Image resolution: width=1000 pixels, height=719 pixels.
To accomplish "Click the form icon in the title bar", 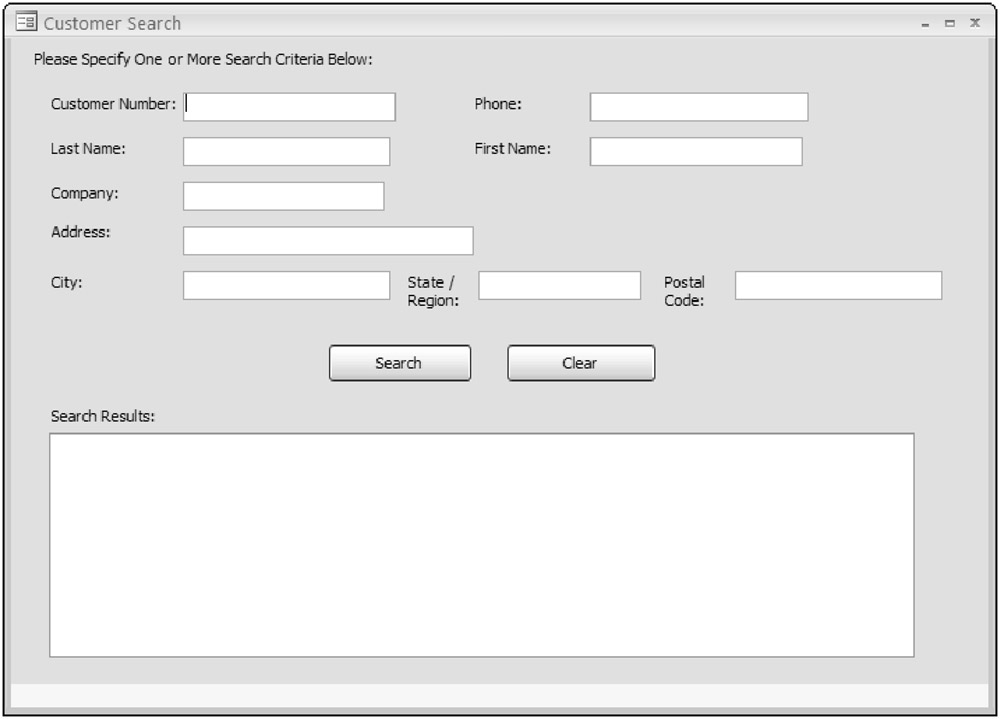I will (x=26, y=22).
